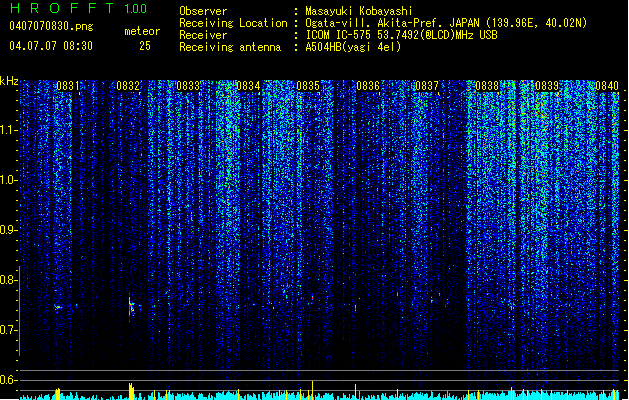Image resolution: width=629 pixels, height=400 pixels.
Task: Click the 0.6 kHz axis tick label
Action: [x=7, y=380]
